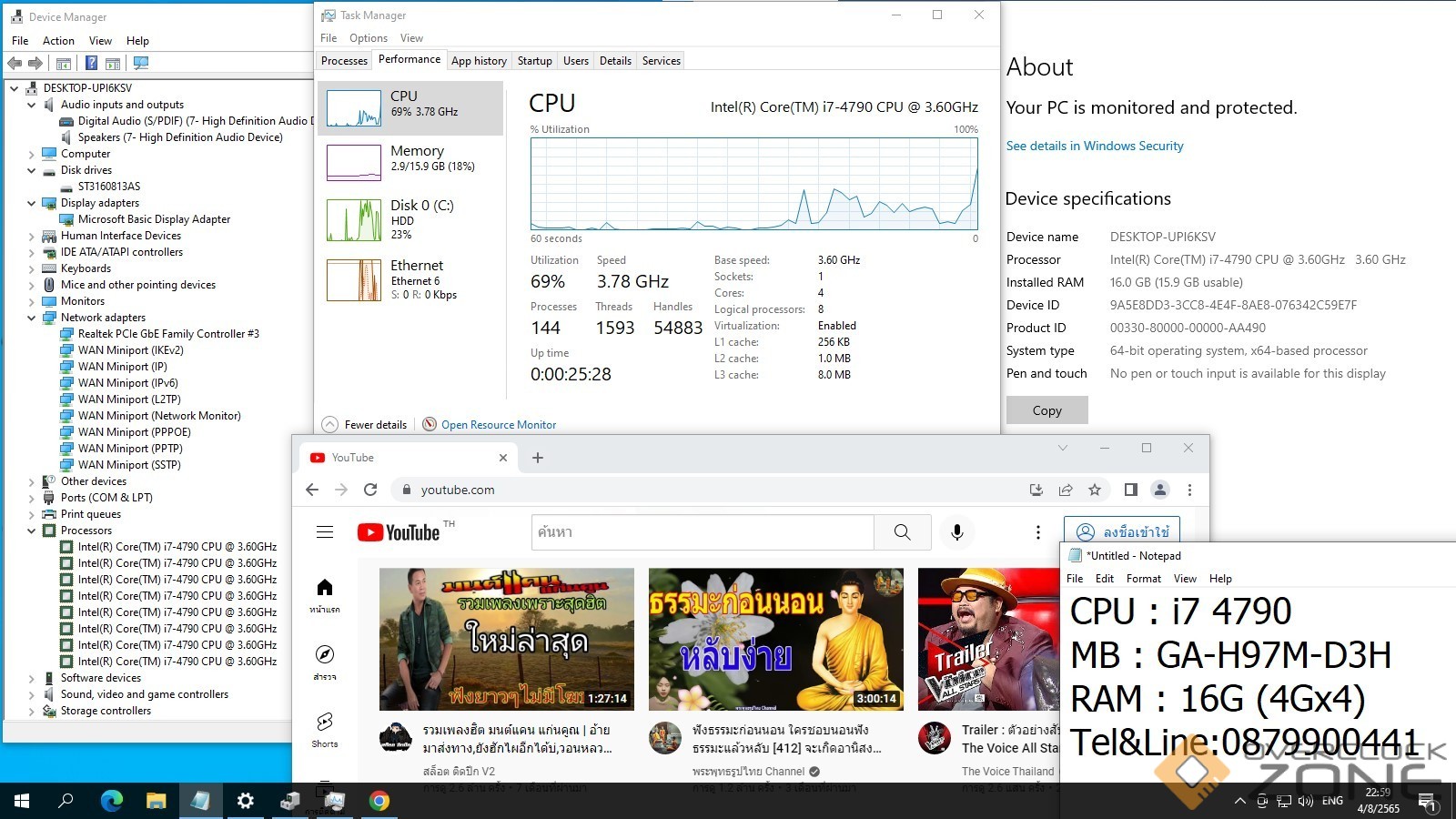Open File Explorer from the taskbar

click(157, 801)
